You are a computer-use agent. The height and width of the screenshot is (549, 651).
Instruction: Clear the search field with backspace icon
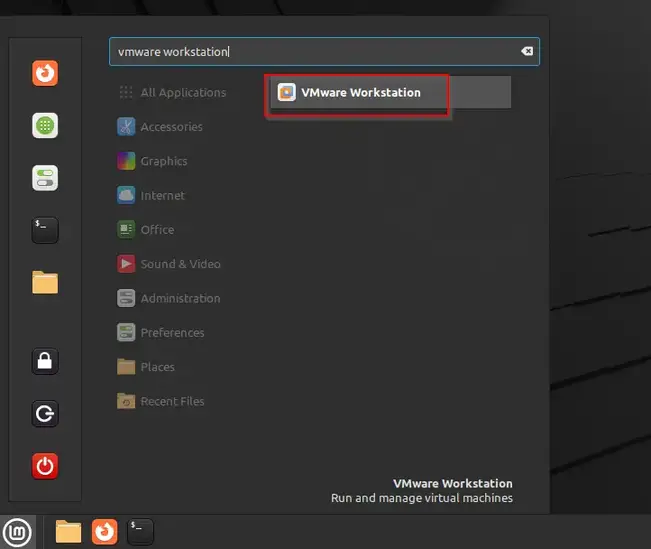(527, 51)
